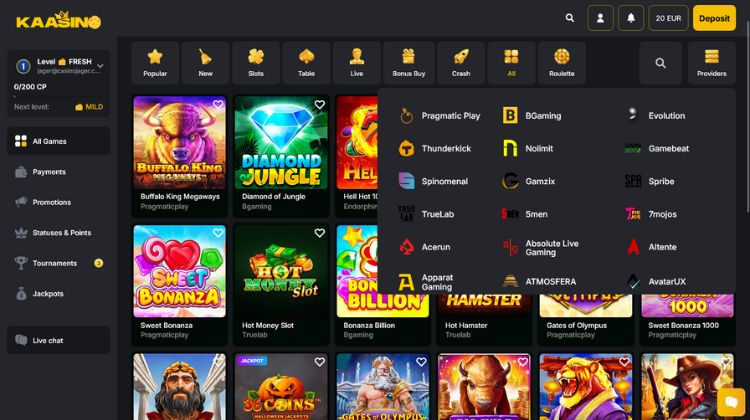
Task: Select the Crash rocket category
Action: [x=461, y=63]
